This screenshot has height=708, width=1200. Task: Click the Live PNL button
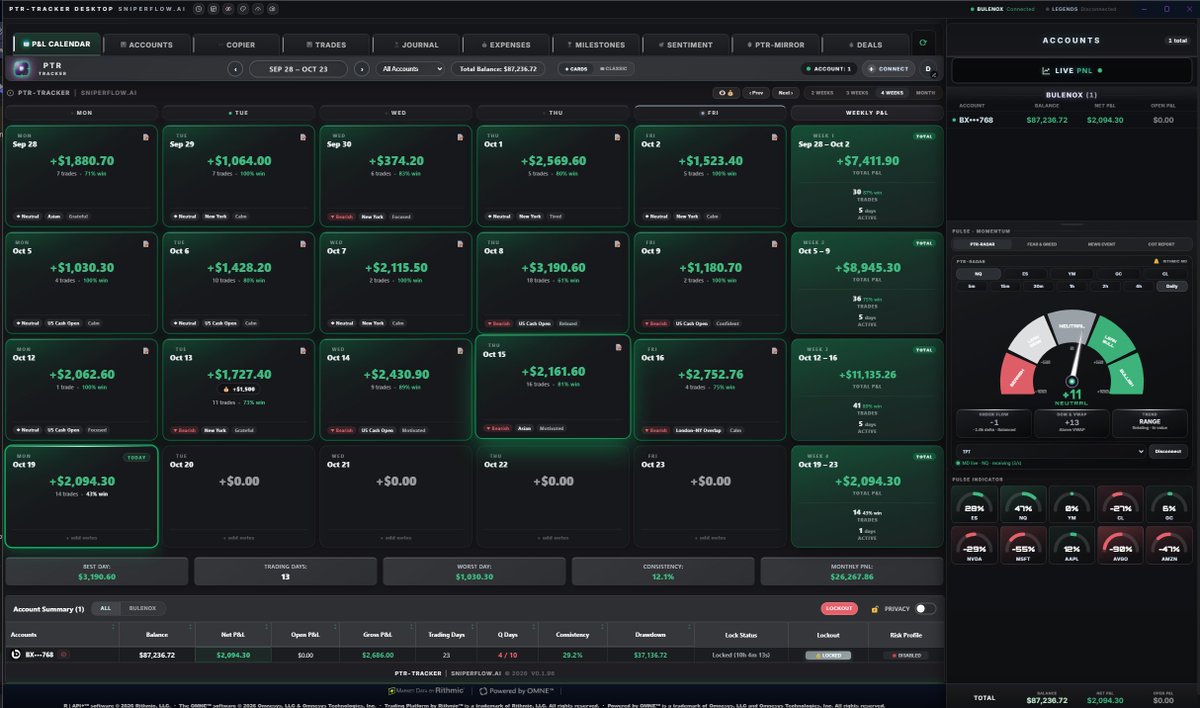coord(1071,70)
